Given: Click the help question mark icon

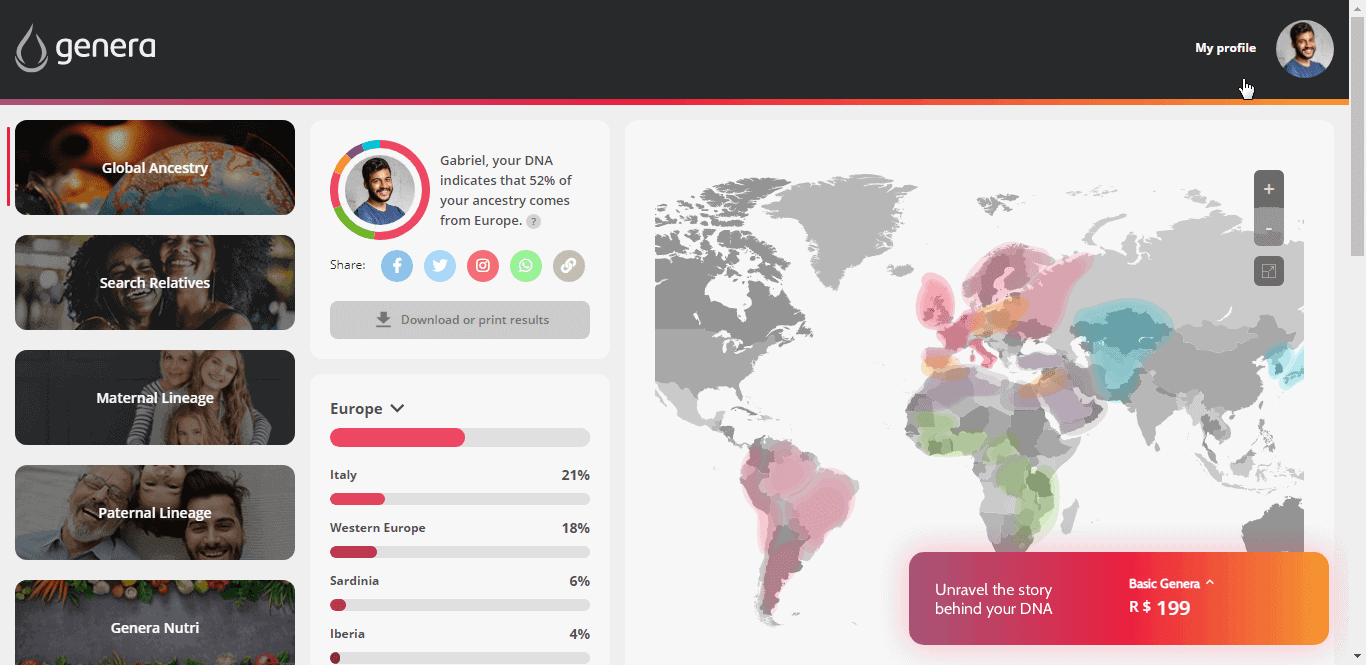Looking at the screenshot, I should (534, 222).
